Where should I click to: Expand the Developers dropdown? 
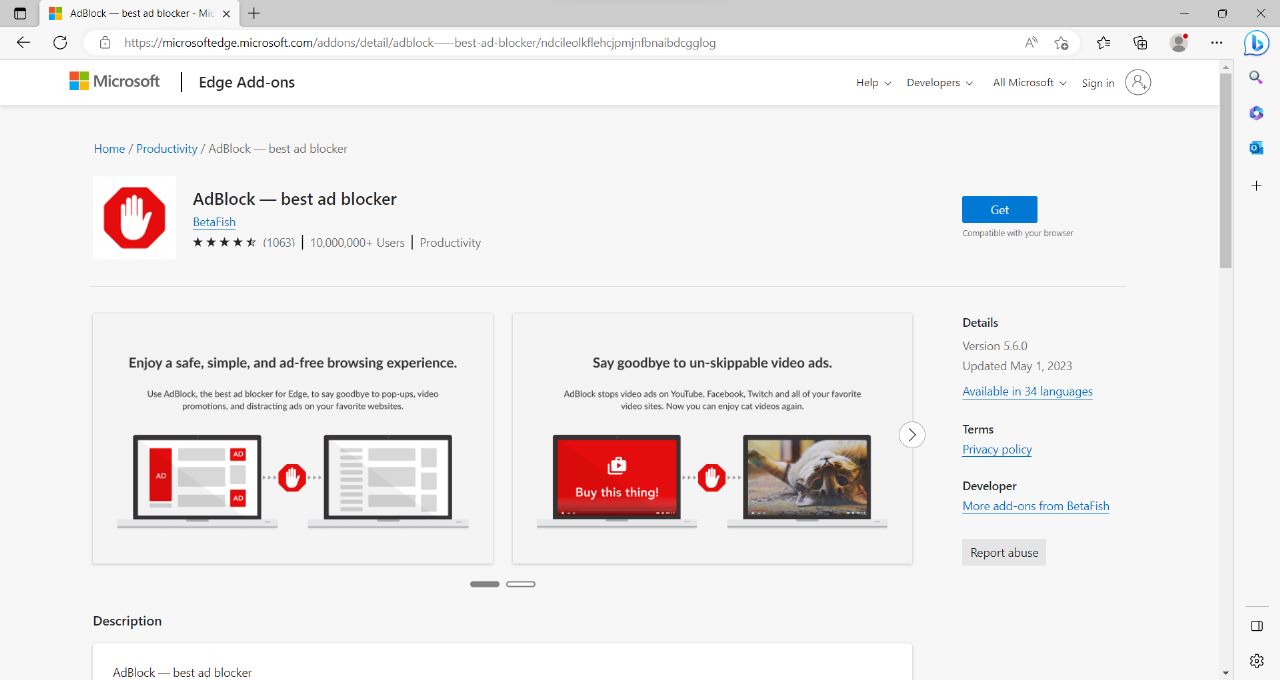tap(938, 83)
